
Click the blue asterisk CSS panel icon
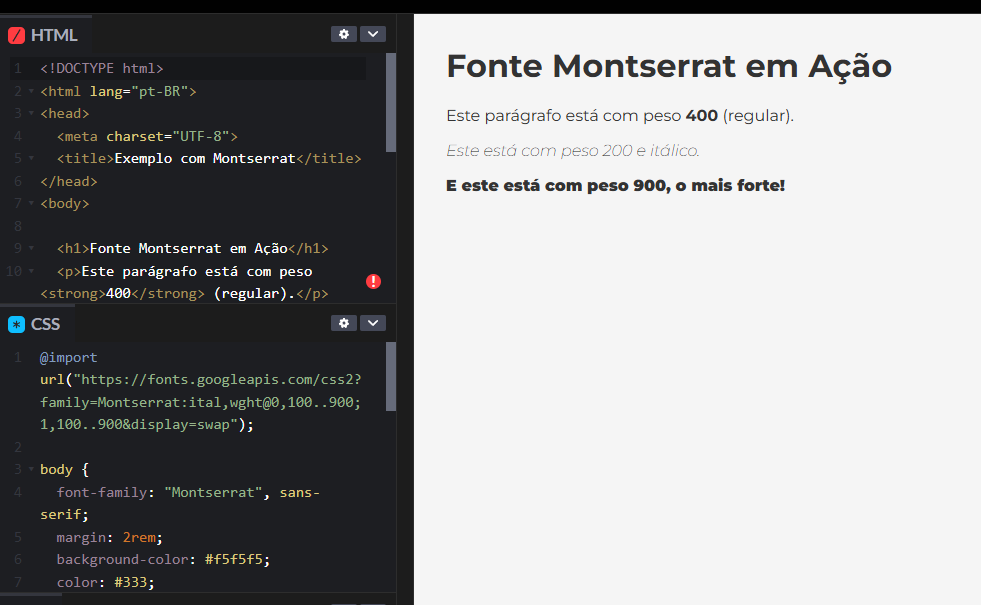pyautogui.click(x=16, y=324)
